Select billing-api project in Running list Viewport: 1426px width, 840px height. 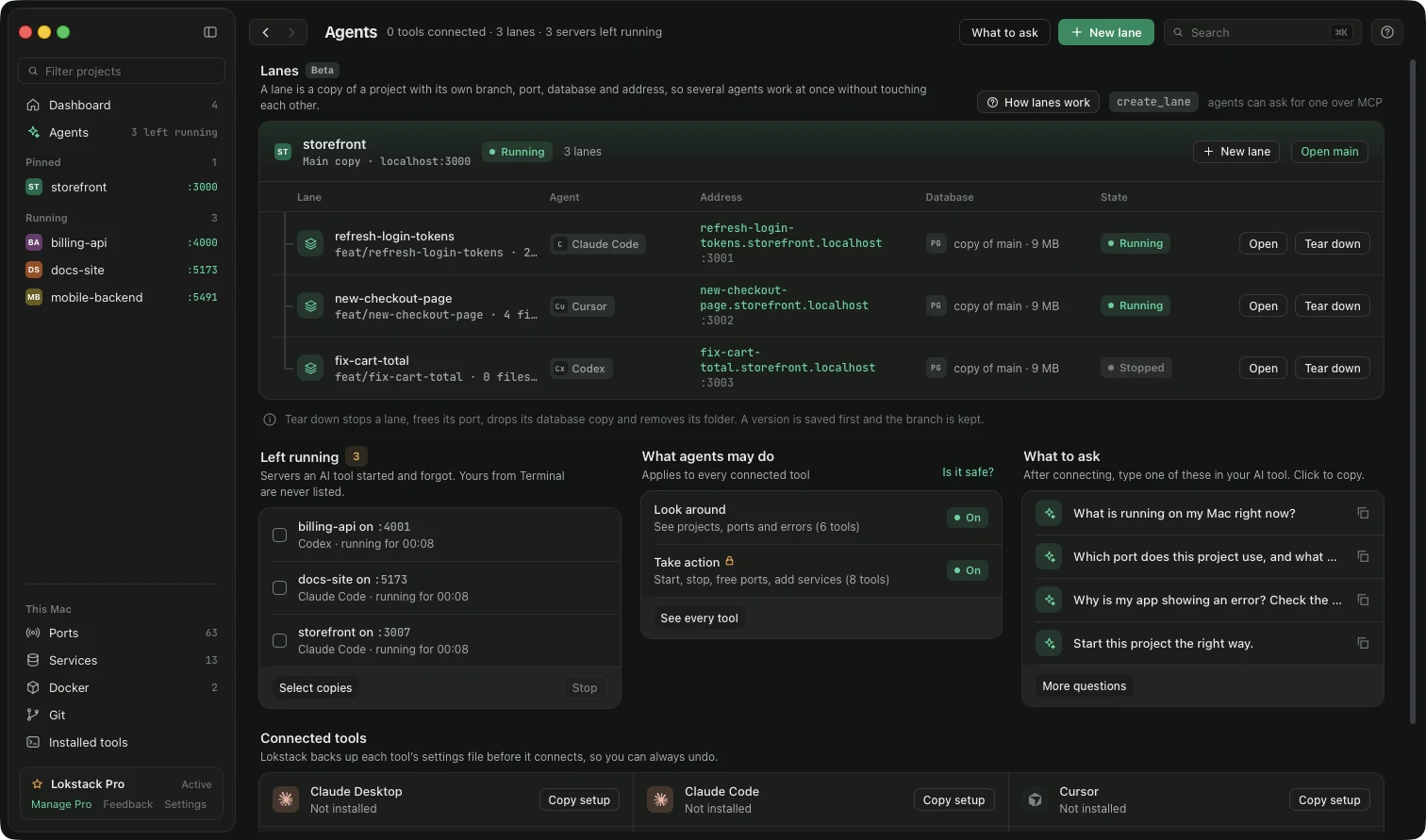tap(122, 242)
